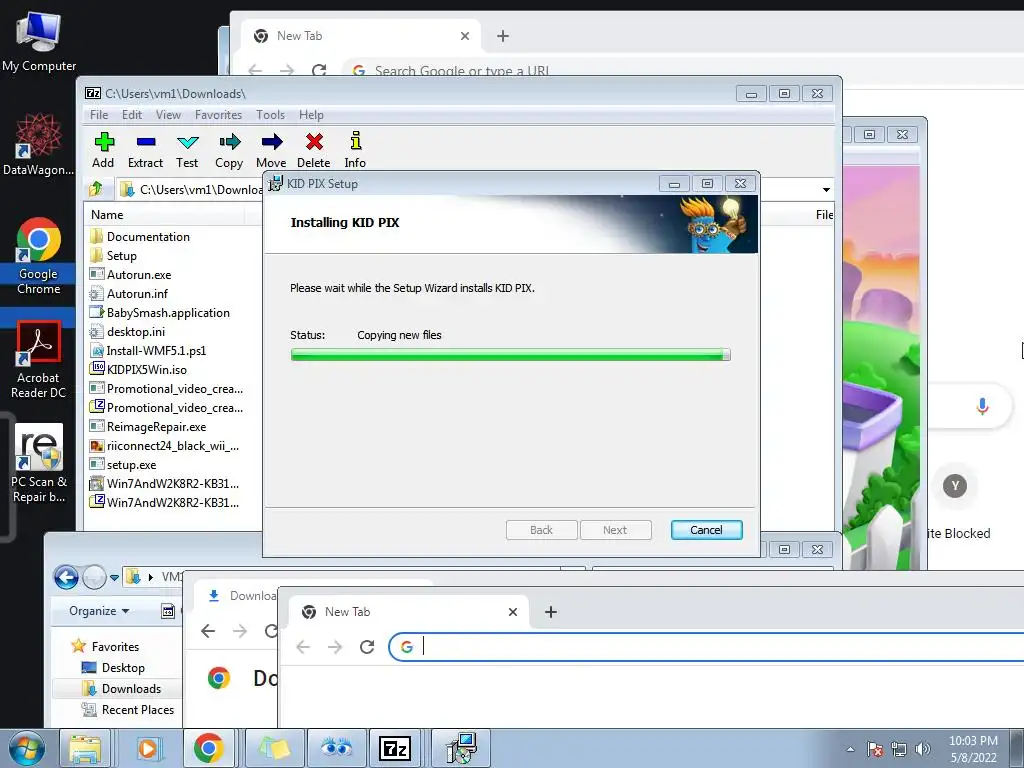Image resolution: width=1024 pixels, height=768 pixels.
Task: Expand the 7-Zip address bar dropdown
Action: 826,189
